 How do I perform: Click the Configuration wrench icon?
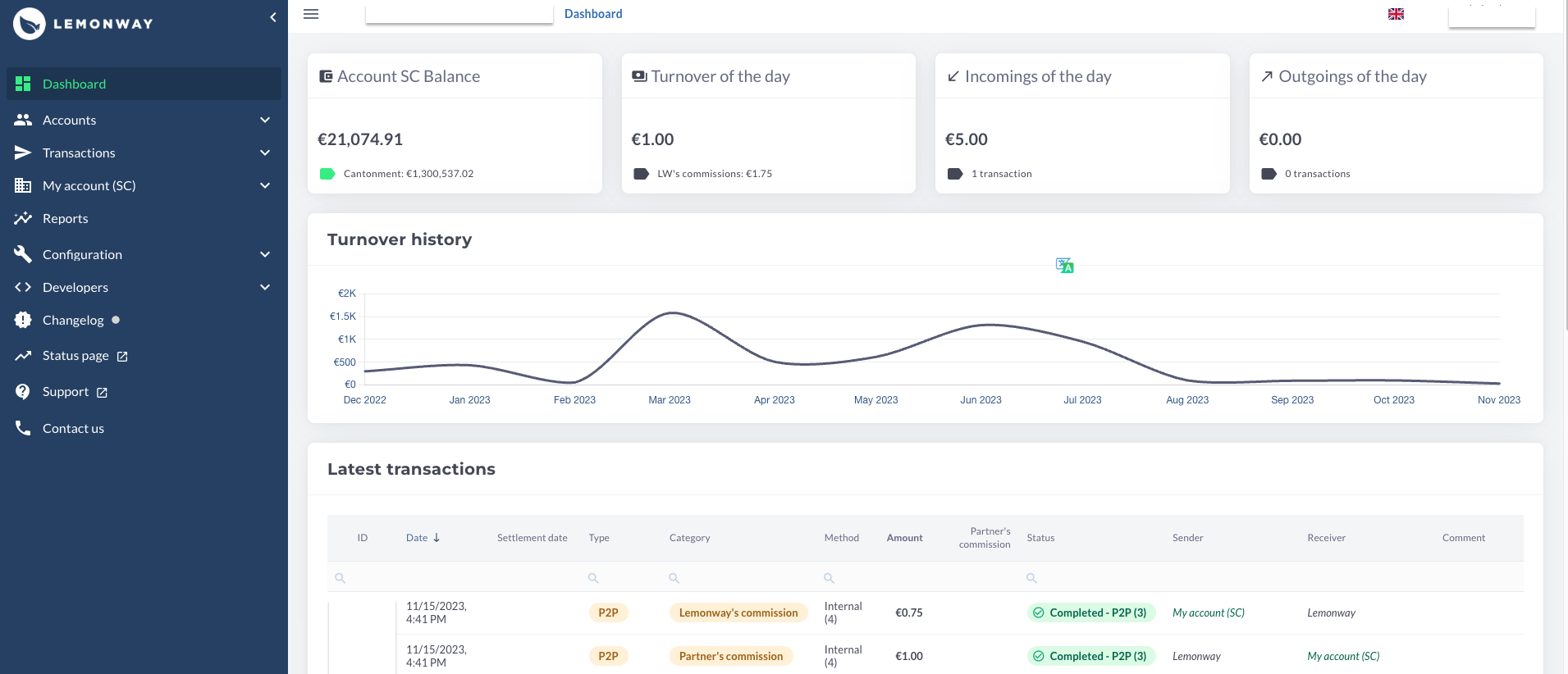(23, 254)
